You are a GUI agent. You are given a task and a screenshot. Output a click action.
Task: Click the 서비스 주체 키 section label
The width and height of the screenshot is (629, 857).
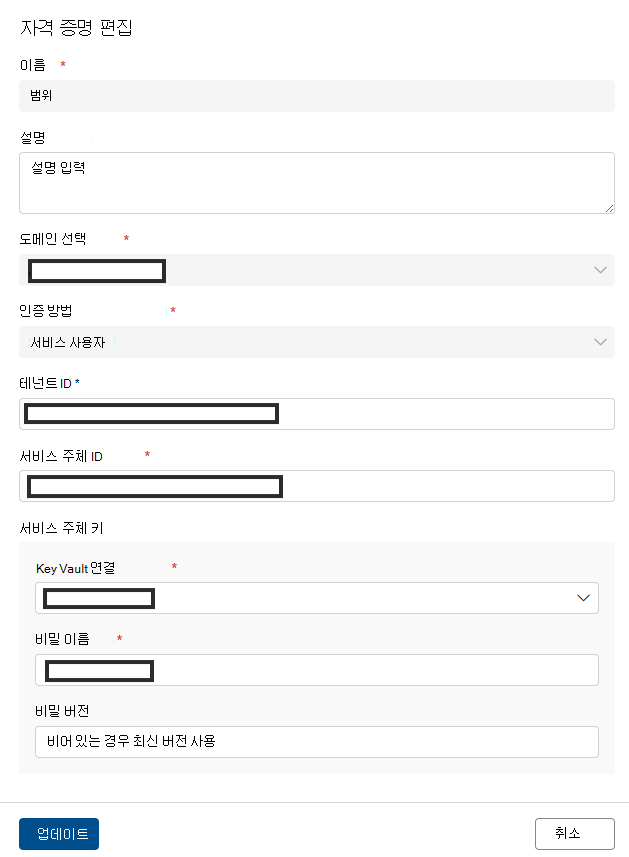(x=61, y=527)
